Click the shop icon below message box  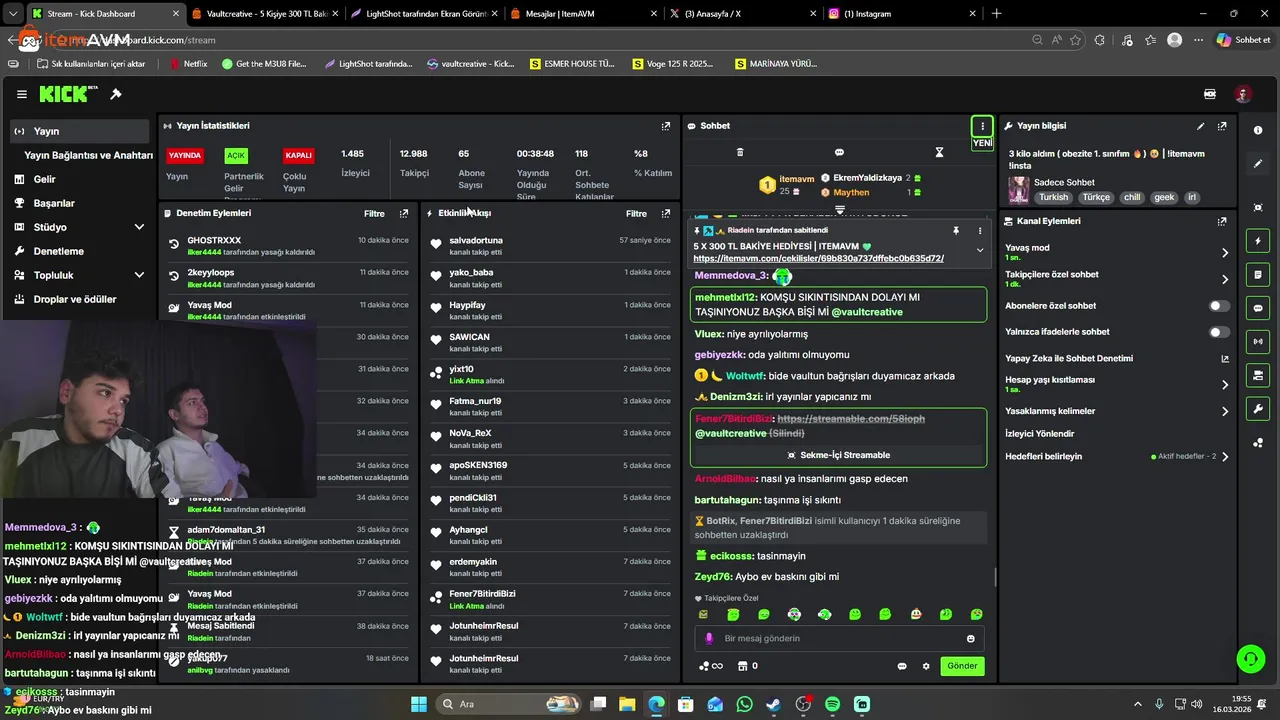point(742,666)
